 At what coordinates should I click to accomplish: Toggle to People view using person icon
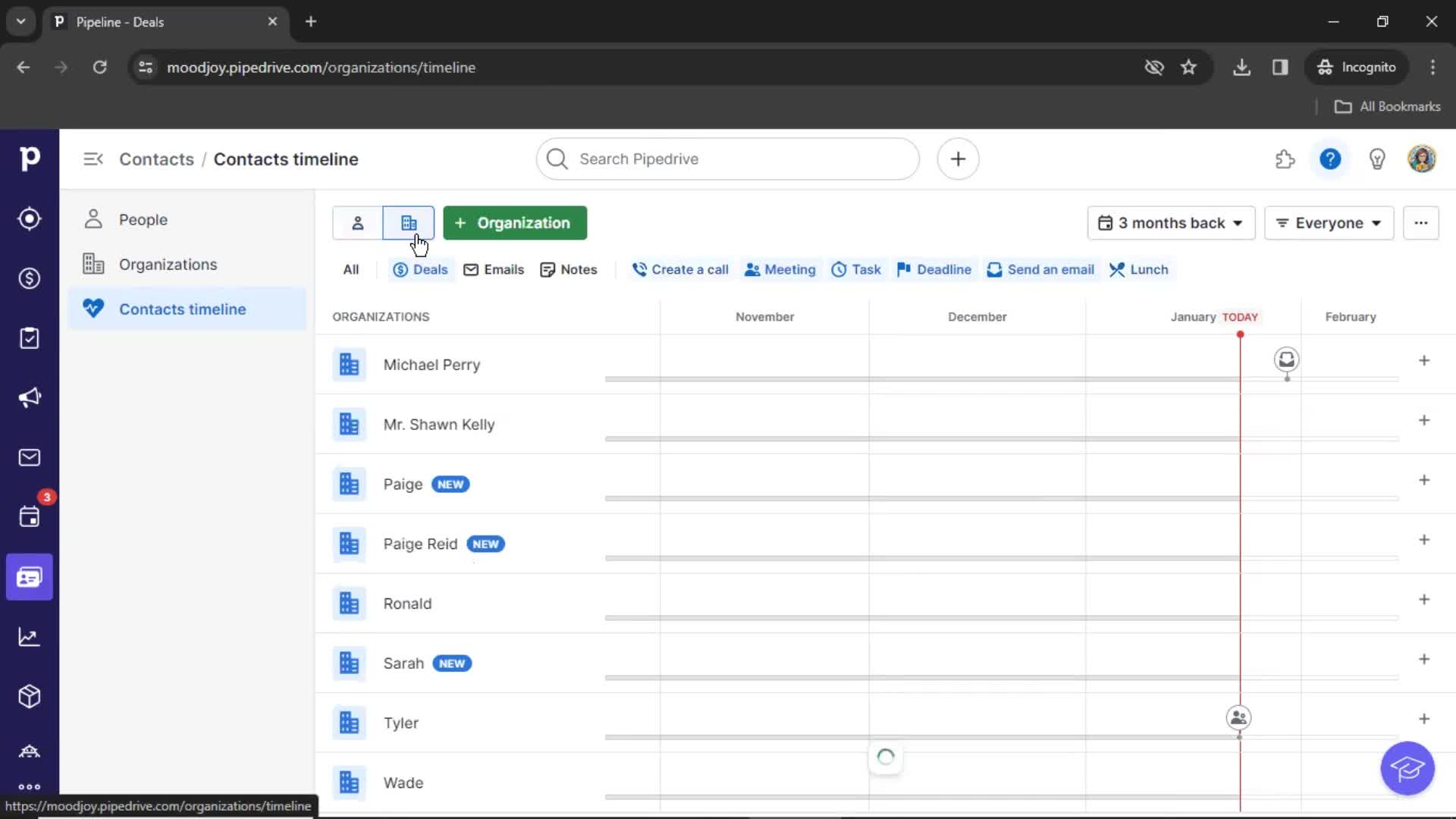pyautogui.click(x=357, y=222)
